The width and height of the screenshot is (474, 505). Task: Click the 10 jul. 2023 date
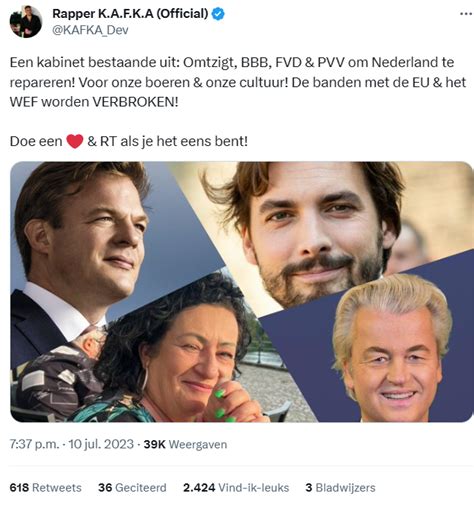(101, 444)
